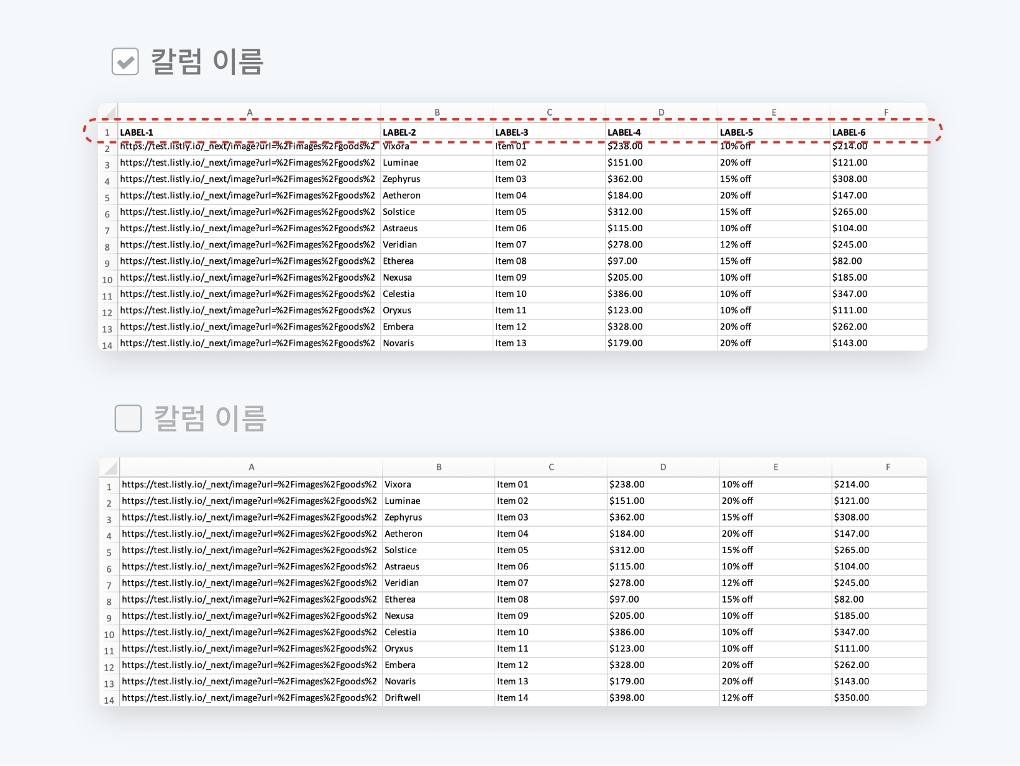Click the LABEL-5 cell
The image size is (1020, 766).
[x=773, y=132]
